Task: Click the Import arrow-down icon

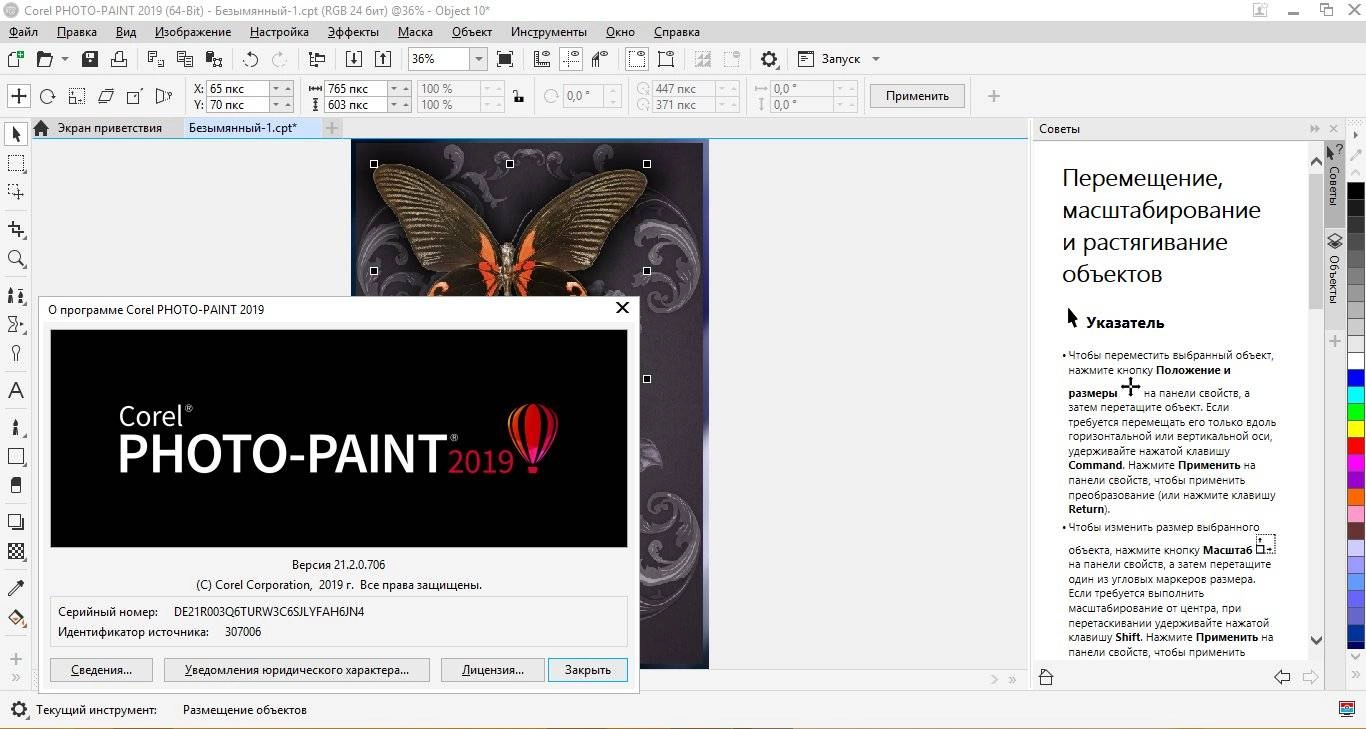Action: 354,59
